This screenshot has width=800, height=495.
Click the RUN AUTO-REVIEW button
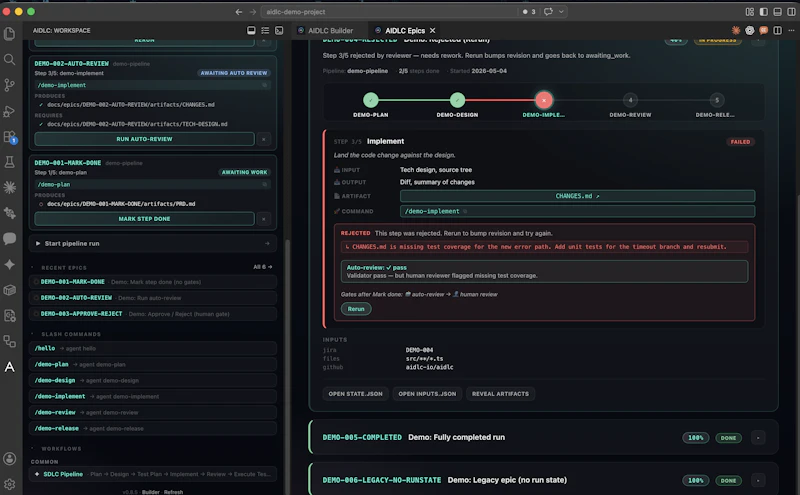[144, 139]
